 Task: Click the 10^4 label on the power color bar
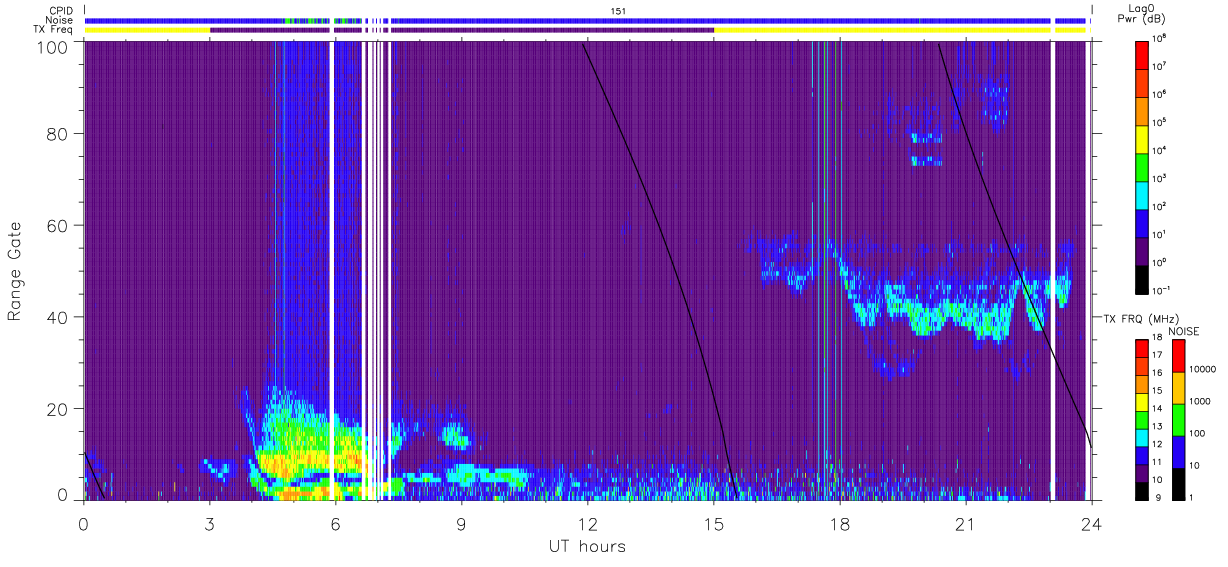click(x=1161, y=150)
